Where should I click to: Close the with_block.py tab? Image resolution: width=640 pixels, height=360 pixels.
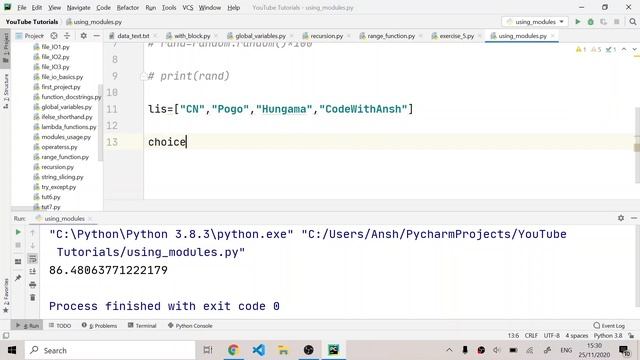click(x=216, y=36)
